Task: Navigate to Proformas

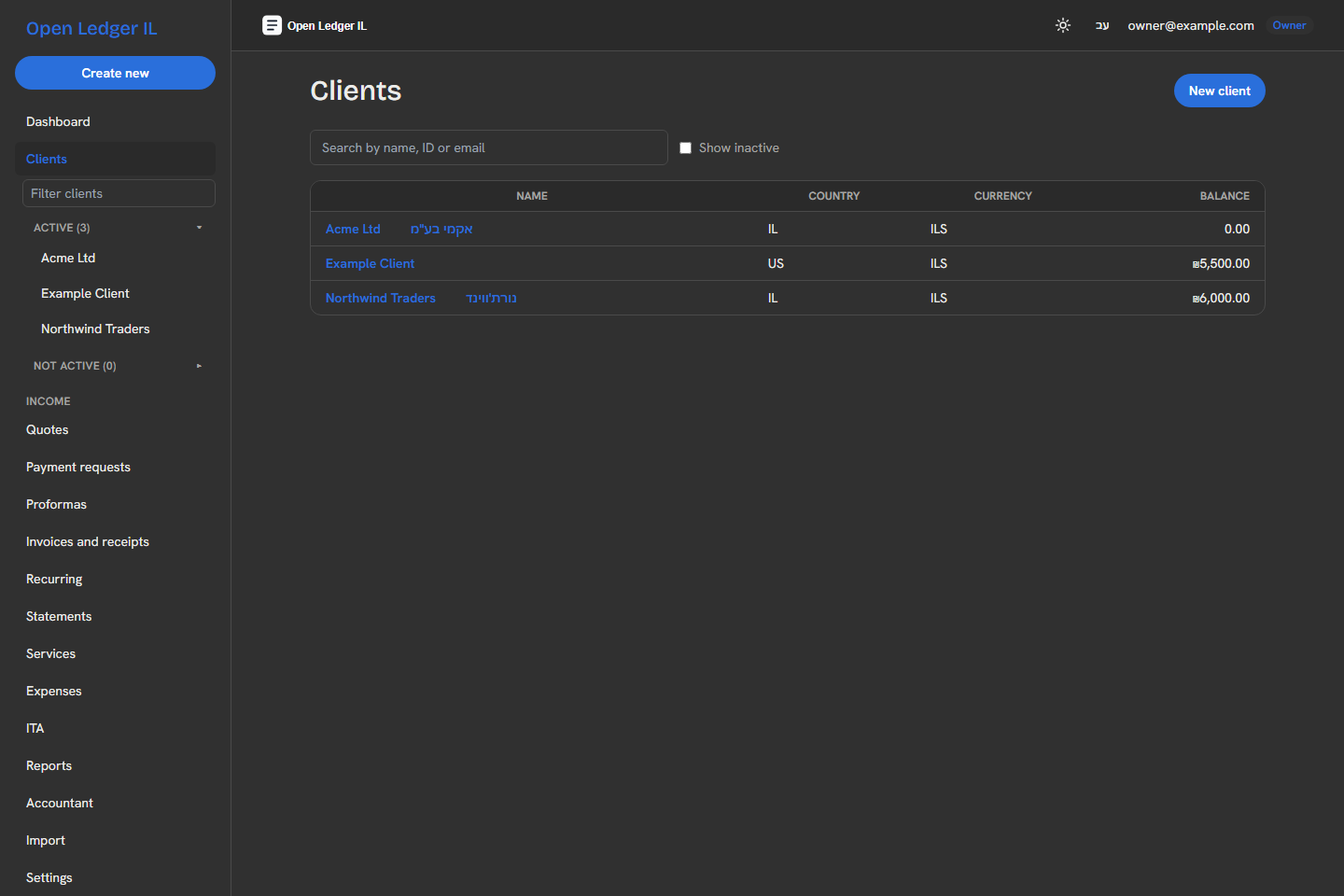Action: [115, 504]
